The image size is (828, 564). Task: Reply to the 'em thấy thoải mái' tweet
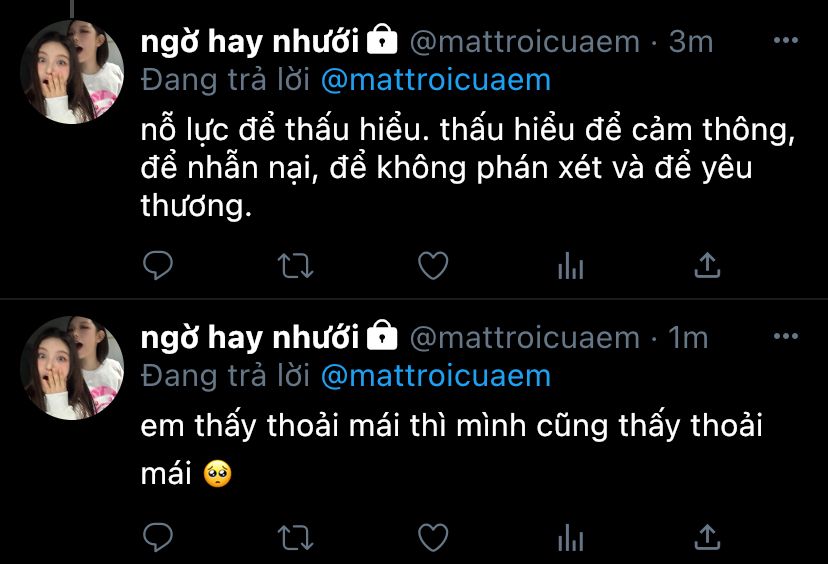click(158, 537)
